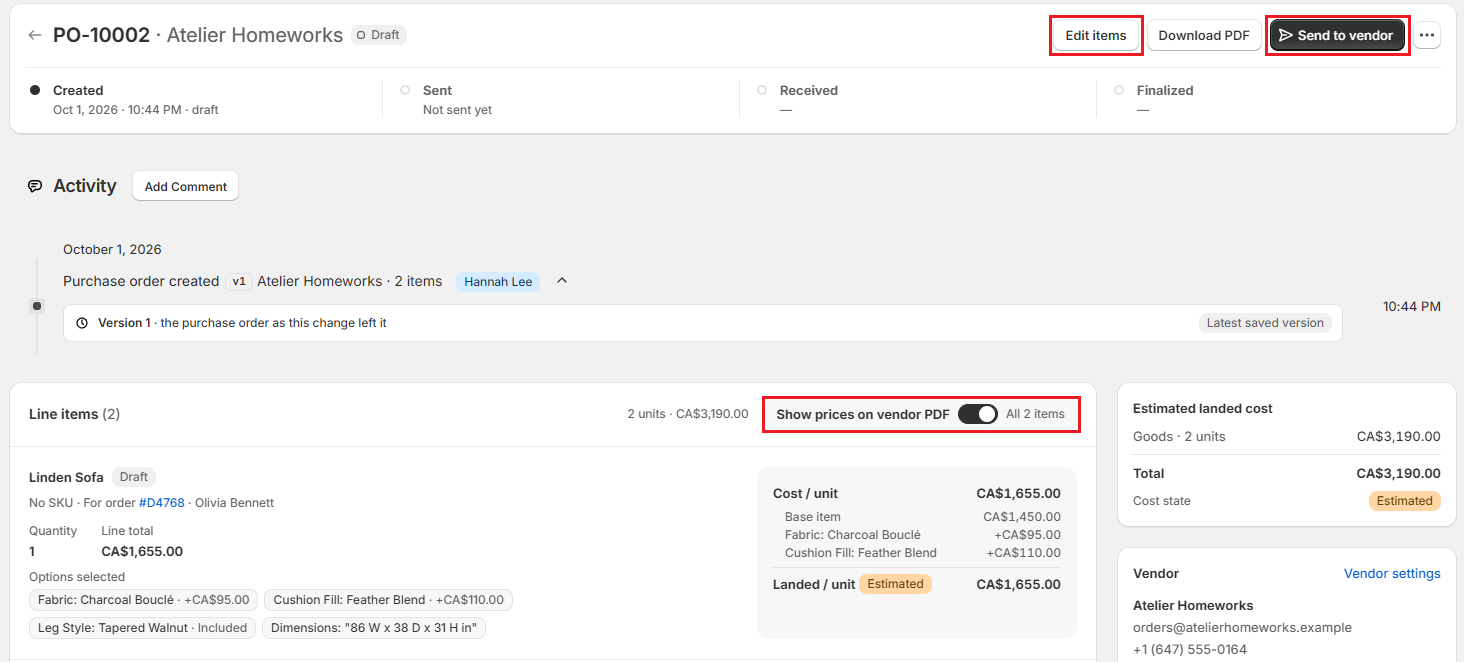
Task: Click the Estimated badge beside Landed / unit
Action: 895,584
